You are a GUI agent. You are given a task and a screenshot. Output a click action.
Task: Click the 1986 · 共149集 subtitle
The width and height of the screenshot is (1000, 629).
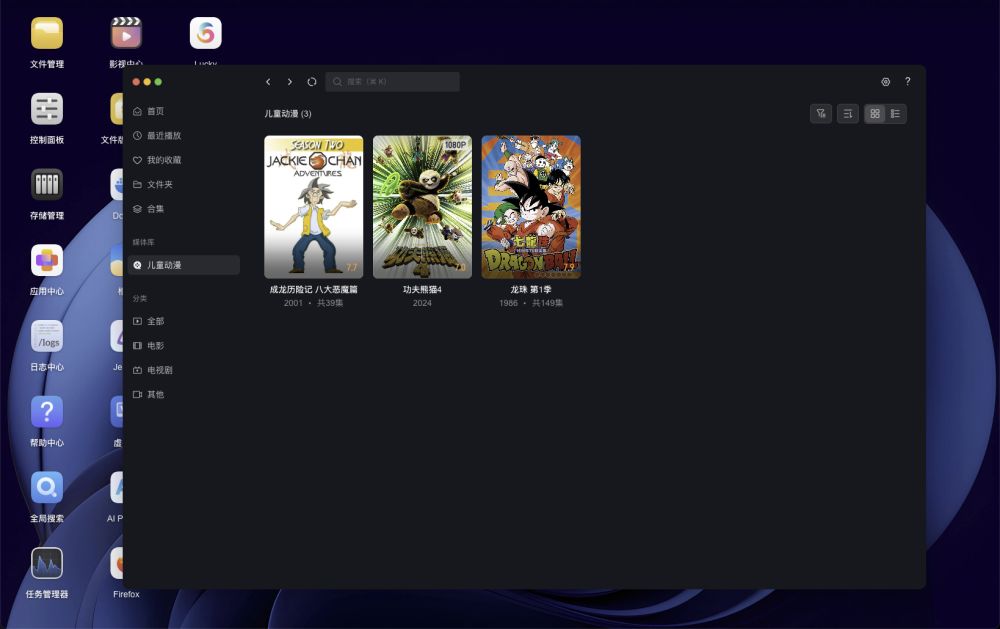[x=531, y=303]
